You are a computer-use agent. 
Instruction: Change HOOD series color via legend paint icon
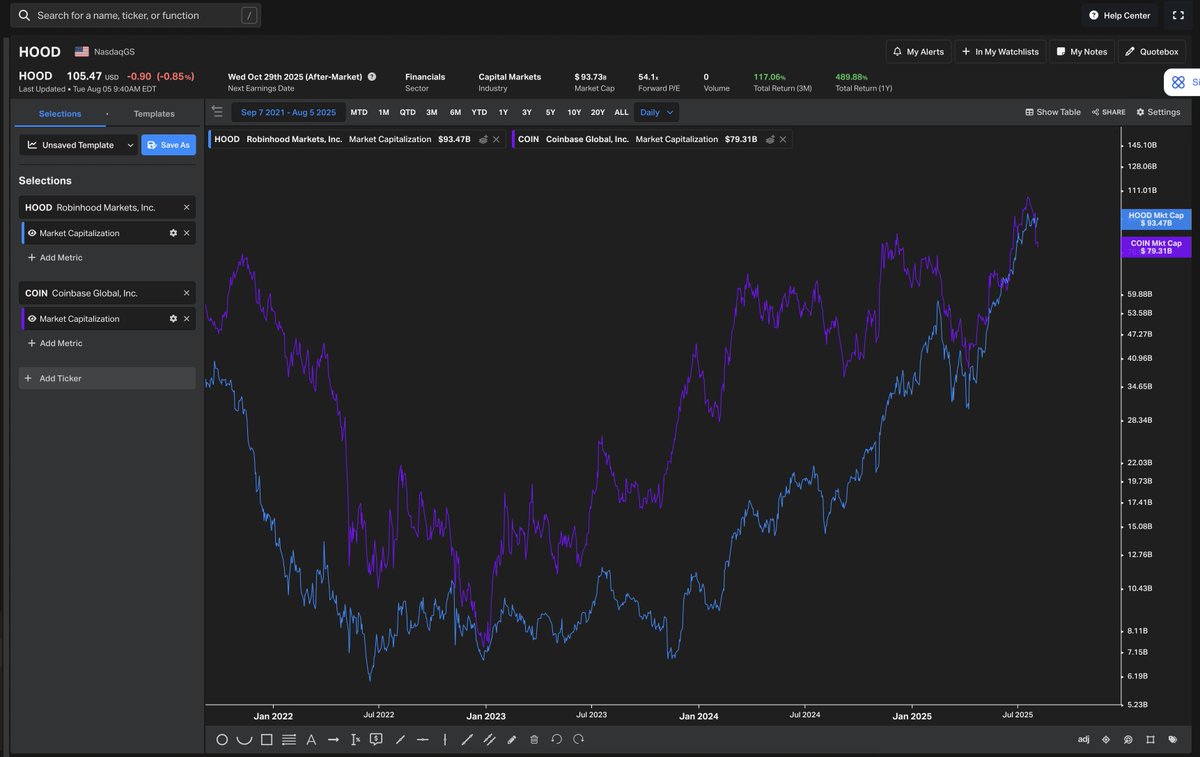(483, 139)
